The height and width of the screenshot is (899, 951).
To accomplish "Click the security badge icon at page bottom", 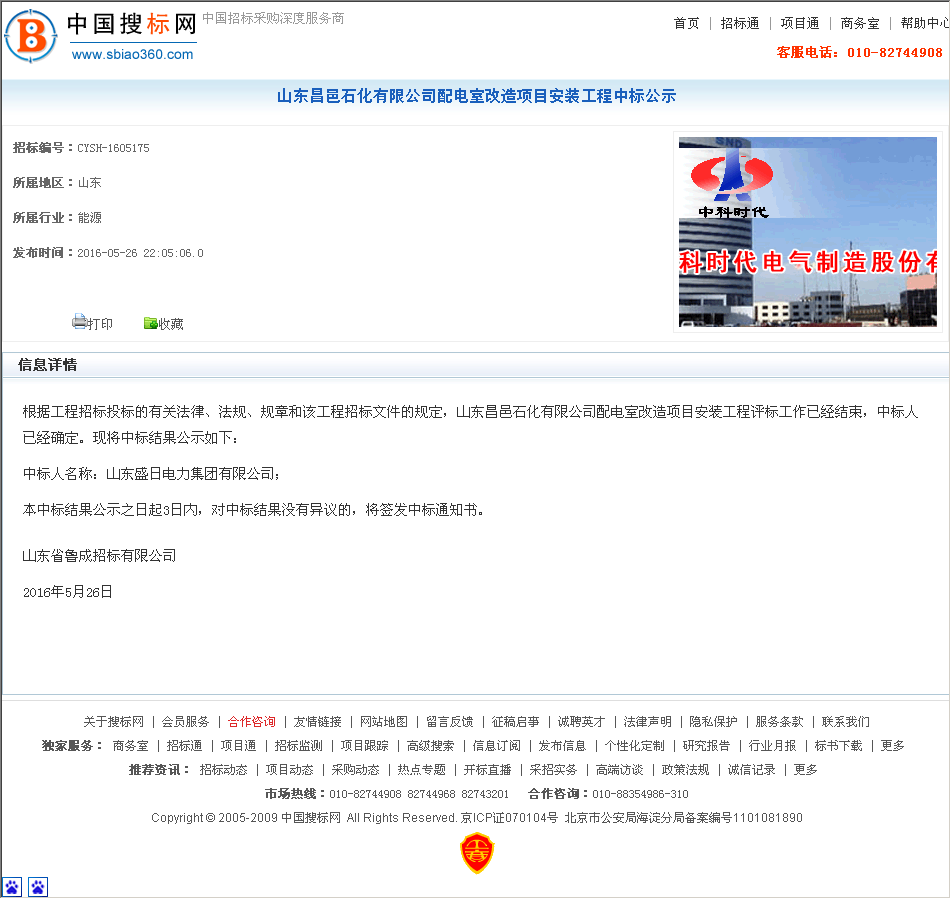I will click(477, 852).
